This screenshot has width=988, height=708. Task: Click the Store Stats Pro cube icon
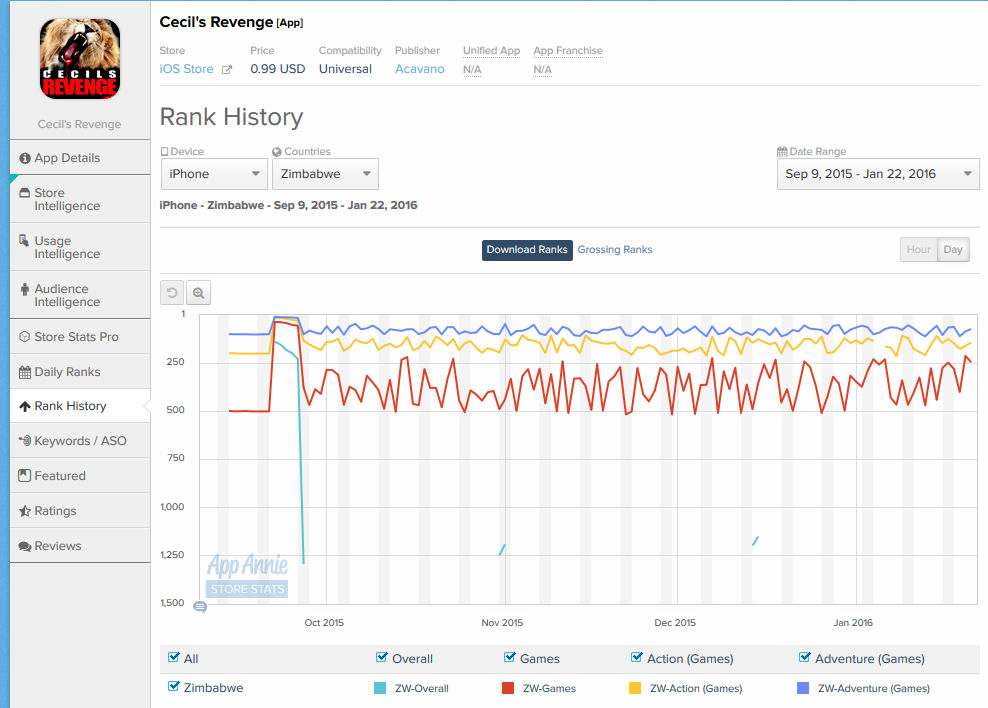(x=25, y=337)
